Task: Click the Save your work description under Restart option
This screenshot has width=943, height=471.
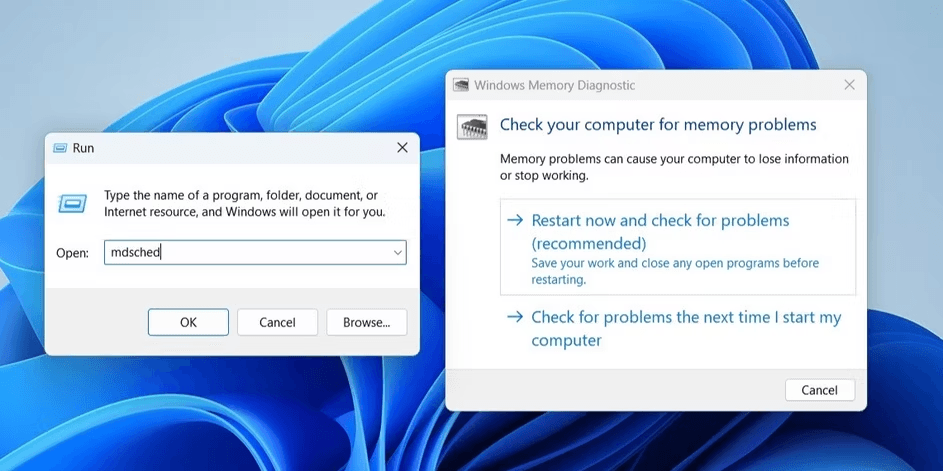Action: pos(675,271)
